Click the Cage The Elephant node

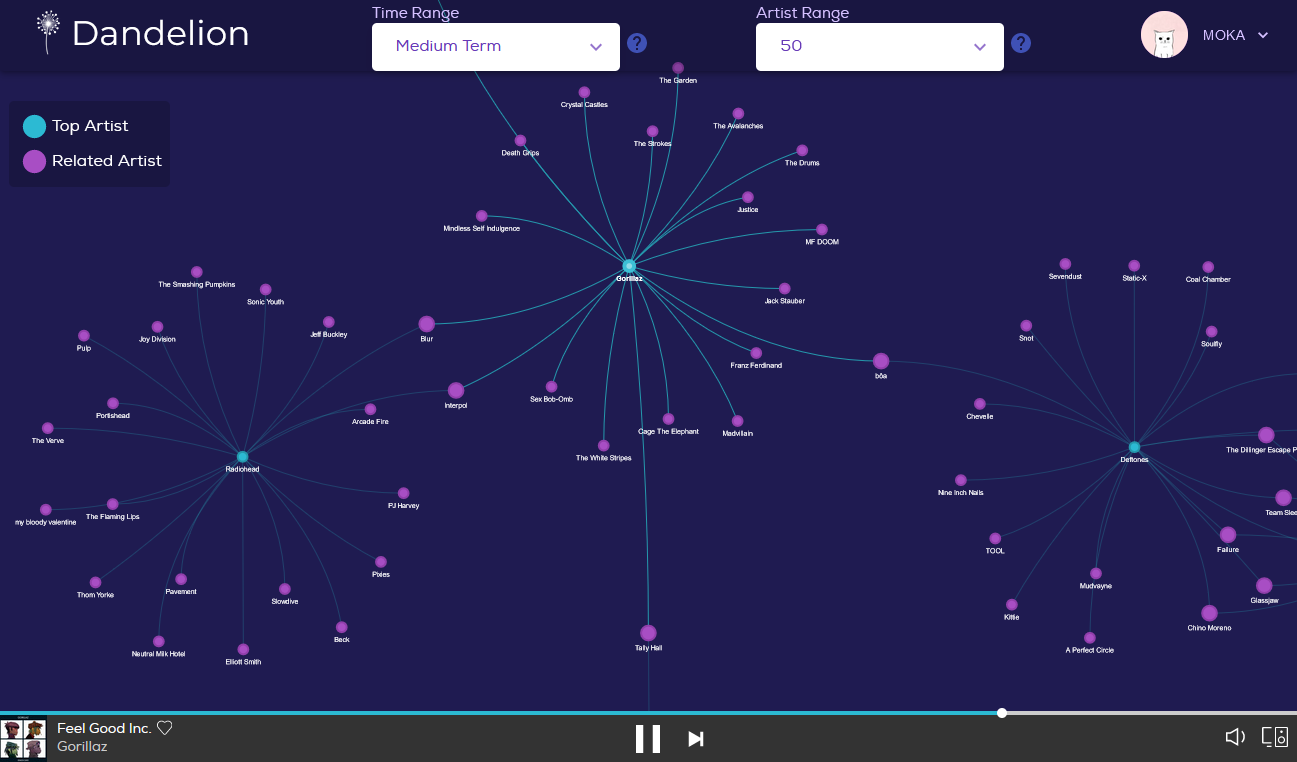pos(669,419)
